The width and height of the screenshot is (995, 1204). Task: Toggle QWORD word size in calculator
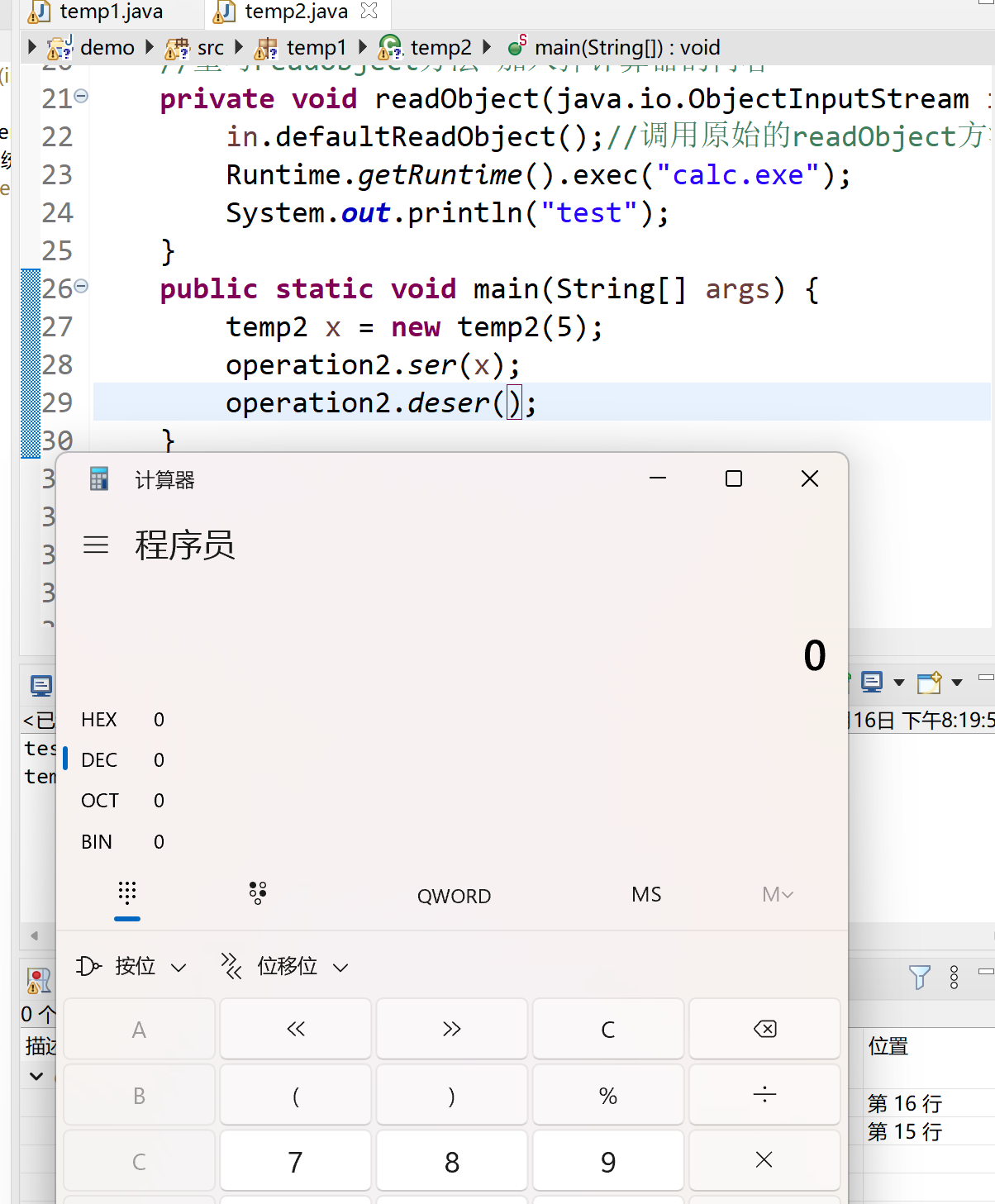(454, 896)
